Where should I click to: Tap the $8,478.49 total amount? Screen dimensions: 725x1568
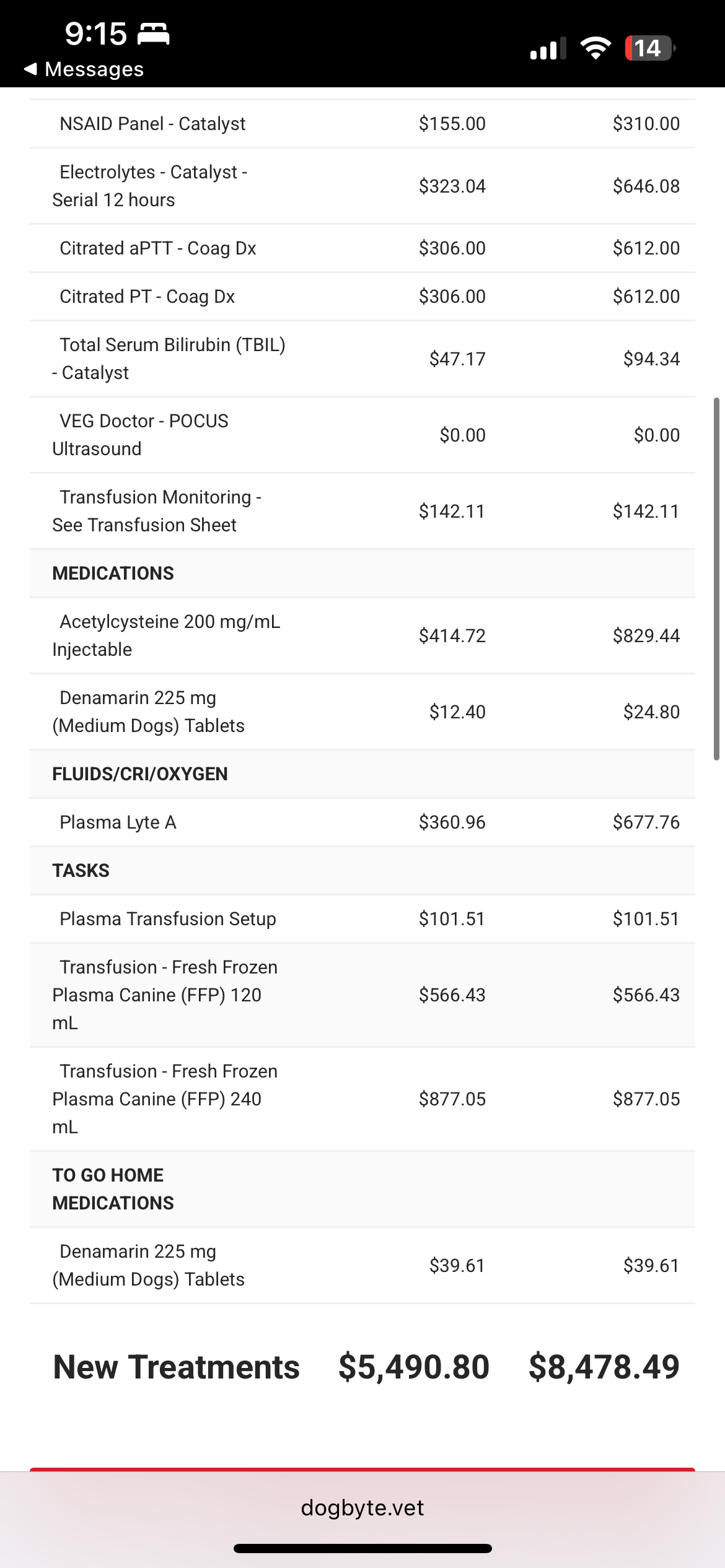click(604, 1367)
